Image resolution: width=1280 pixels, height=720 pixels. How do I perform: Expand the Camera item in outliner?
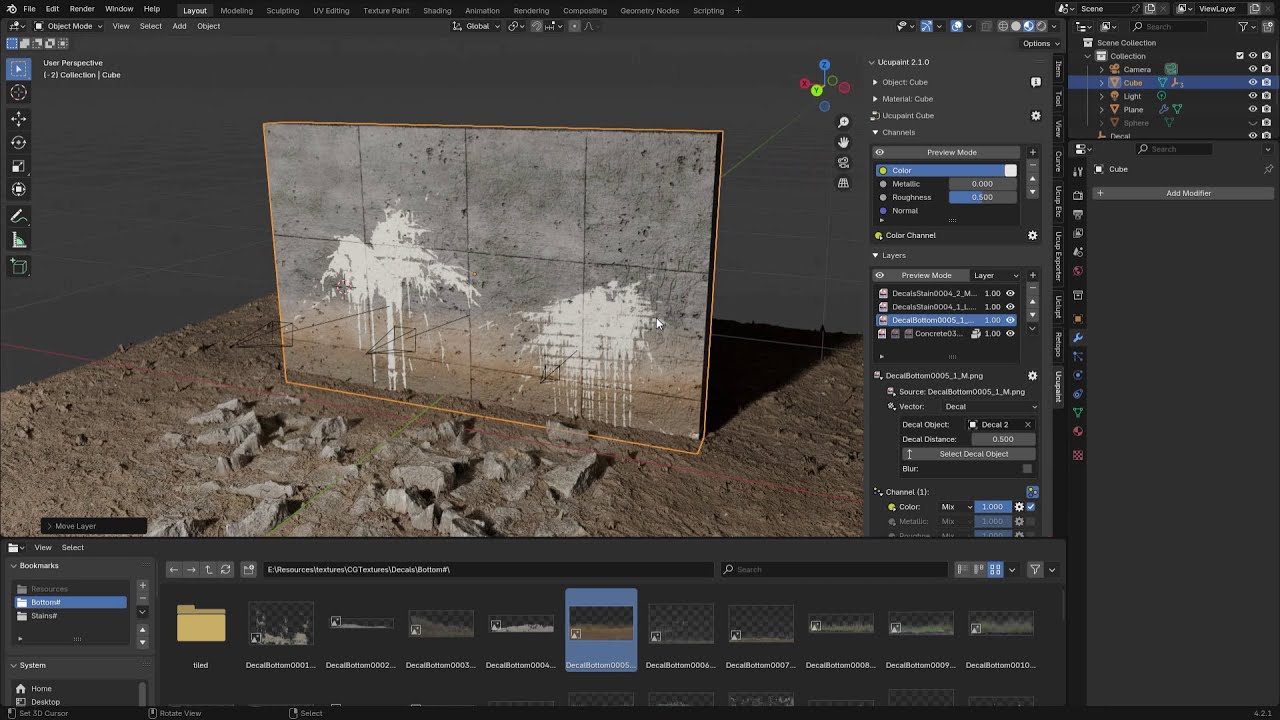pos(1102,69)
